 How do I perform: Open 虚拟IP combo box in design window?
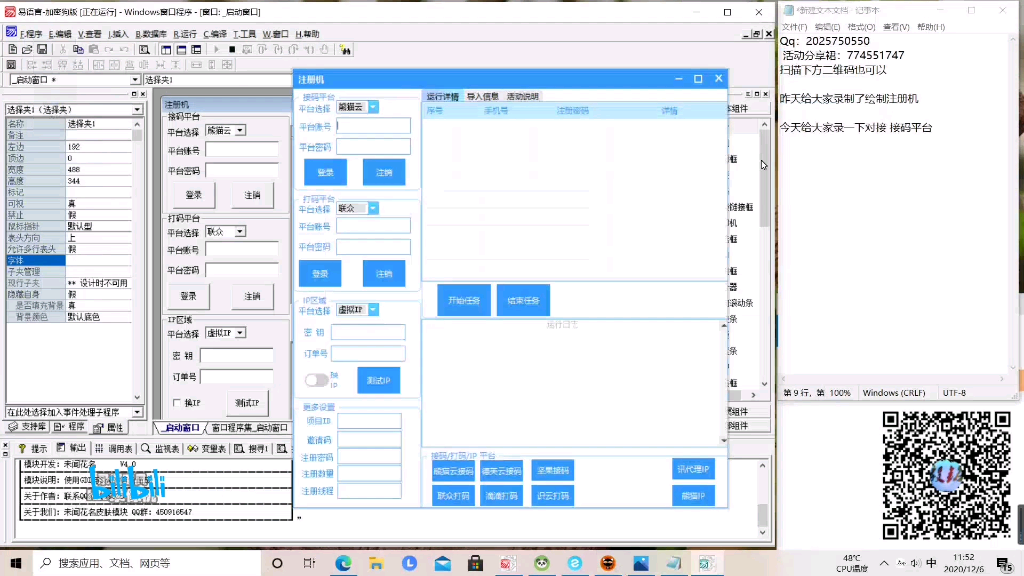(240, 333)
